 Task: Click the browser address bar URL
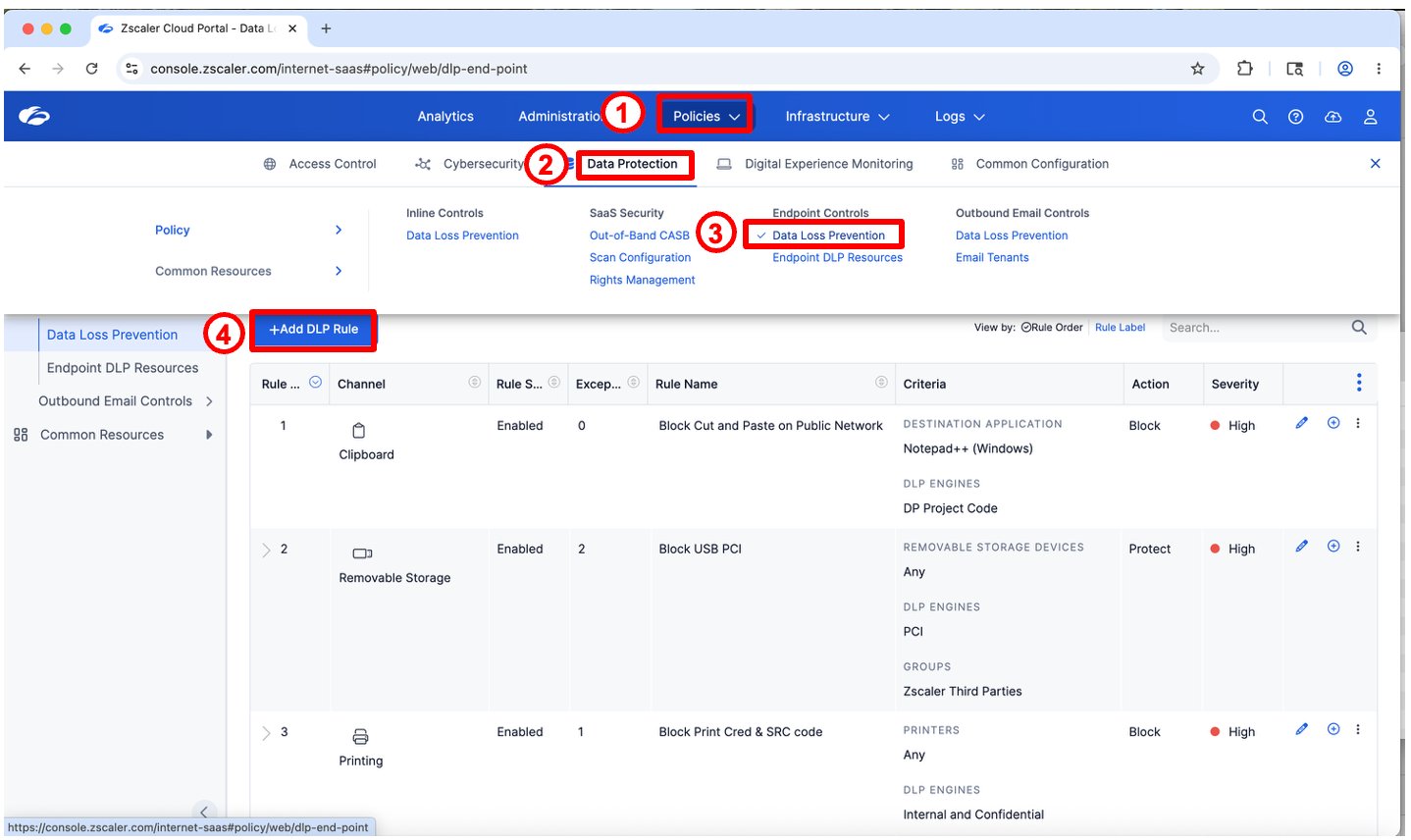[339, 69]
